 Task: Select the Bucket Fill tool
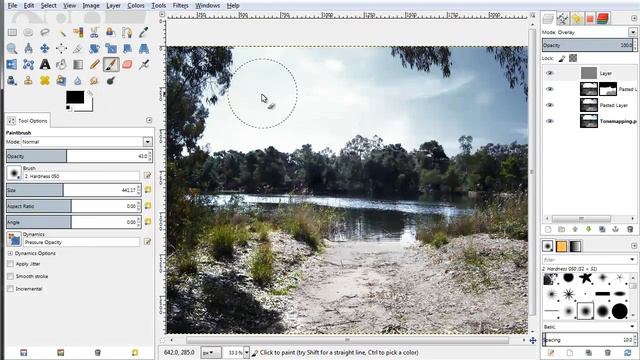(x=62, y=64)
